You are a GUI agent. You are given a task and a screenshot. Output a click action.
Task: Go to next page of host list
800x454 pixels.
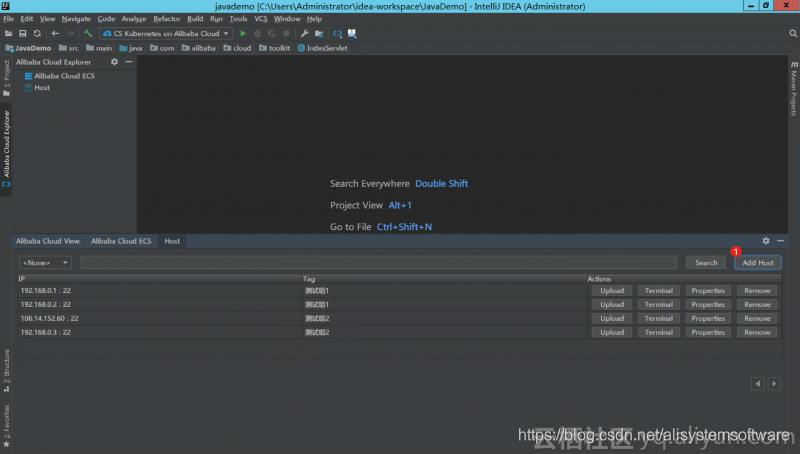pyautogui.click(x=774, y=384)
